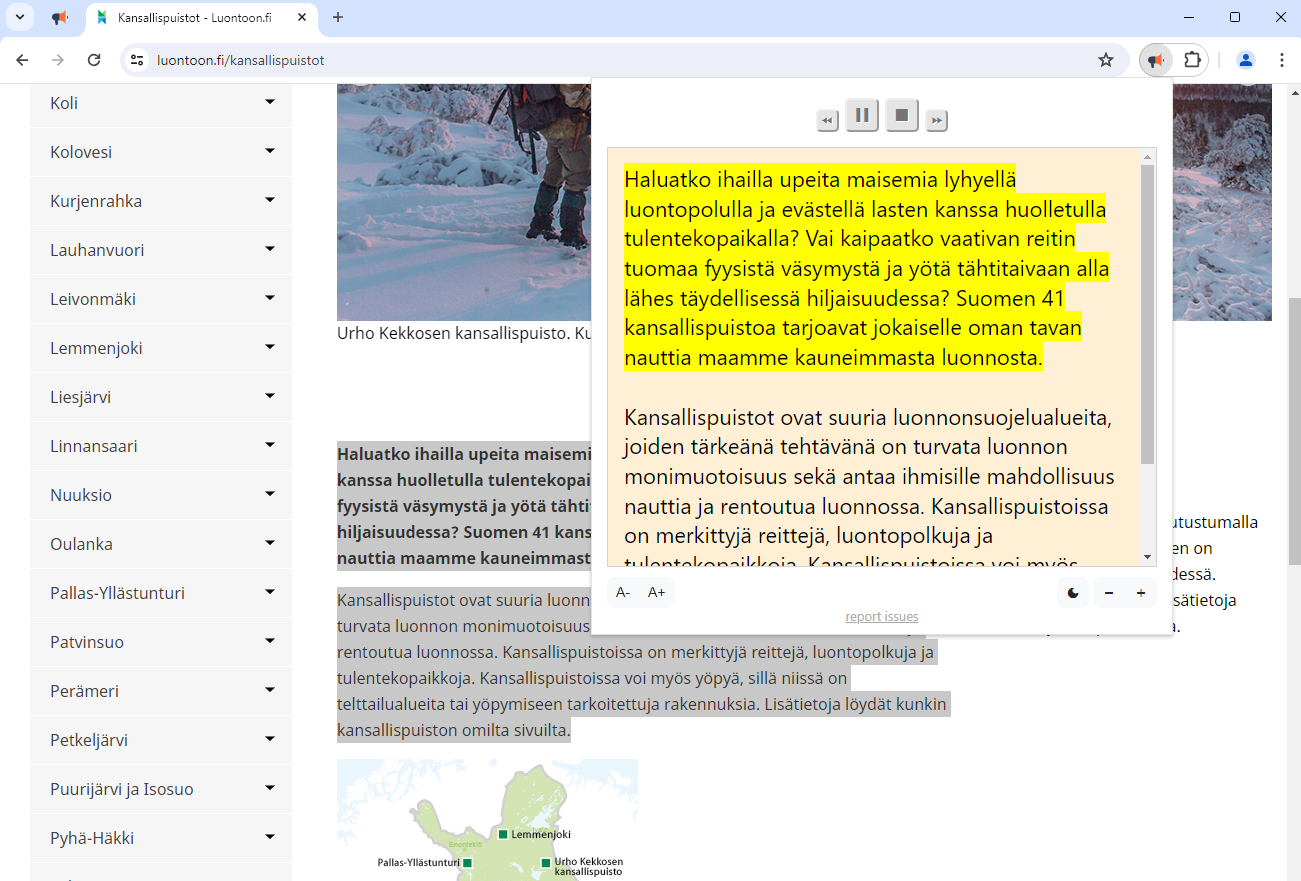
Task: Decrease text size with A- button
Action: click(623, 593)
